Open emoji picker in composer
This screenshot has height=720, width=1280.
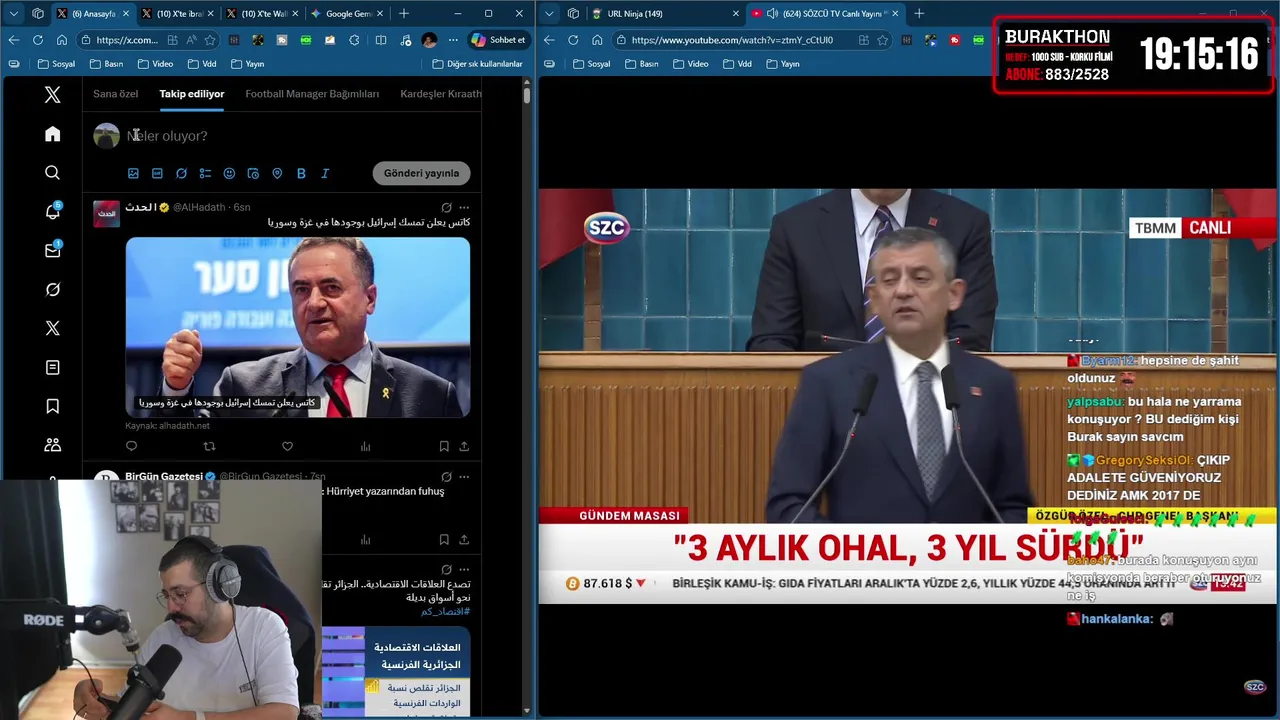point(229,173)
